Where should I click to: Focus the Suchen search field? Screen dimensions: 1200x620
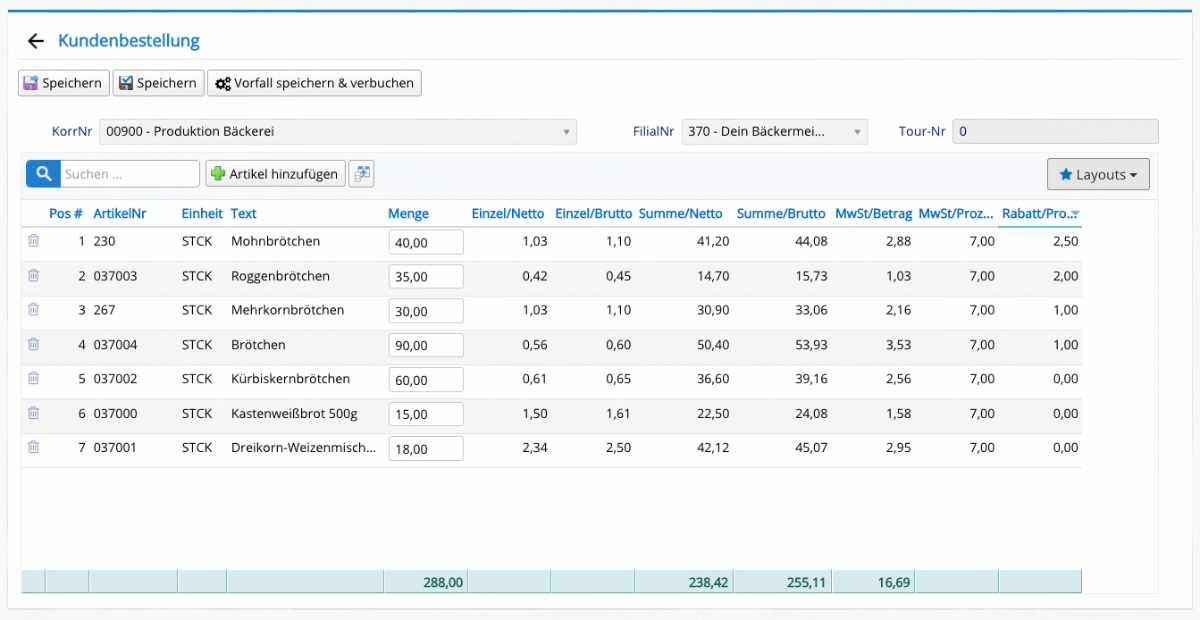[130, 174]
